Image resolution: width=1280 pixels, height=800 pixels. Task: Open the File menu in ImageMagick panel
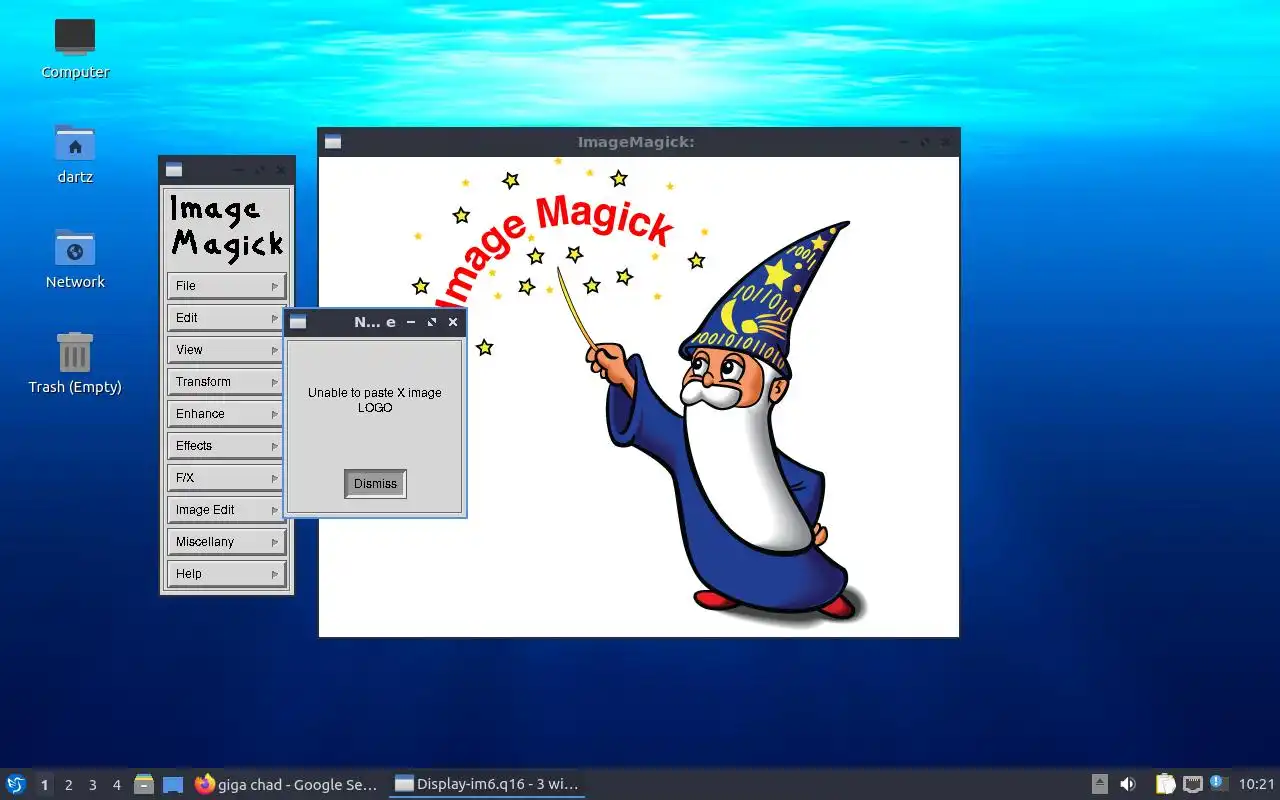click(x=227, y=286)
